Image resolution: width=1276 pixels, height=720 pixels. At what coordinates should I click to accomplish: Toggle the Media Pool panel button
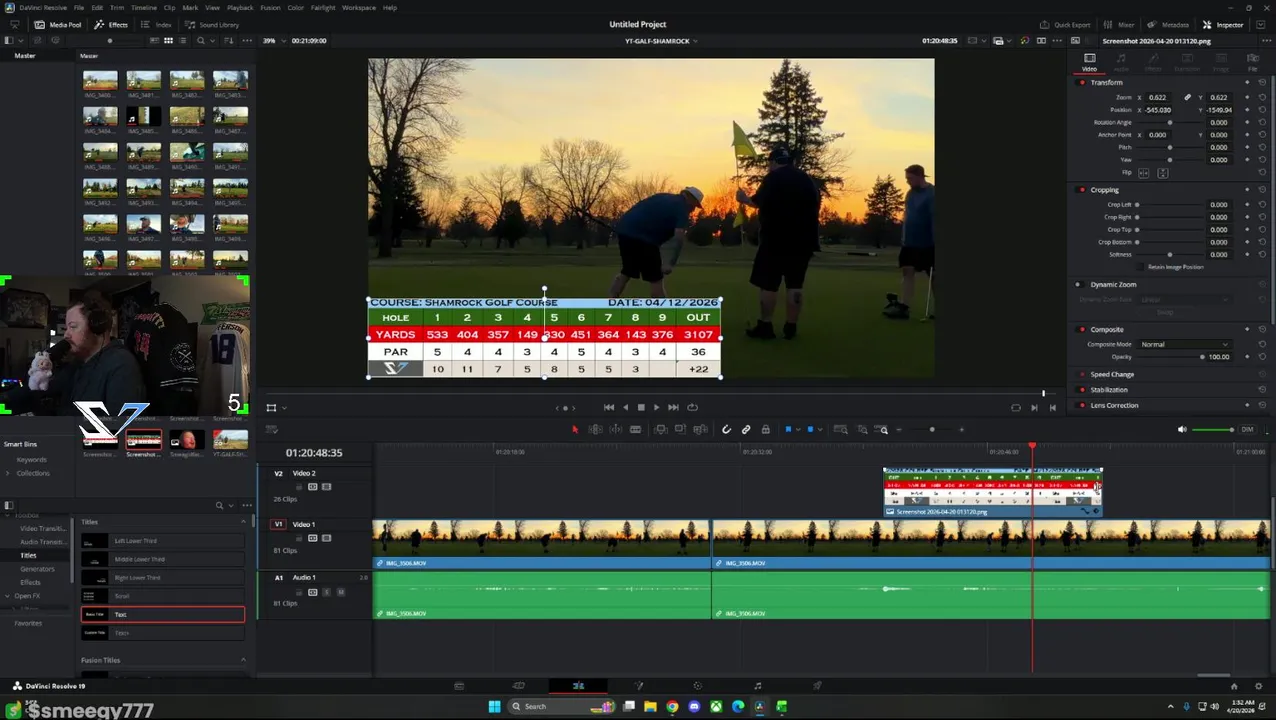point(58,24)
